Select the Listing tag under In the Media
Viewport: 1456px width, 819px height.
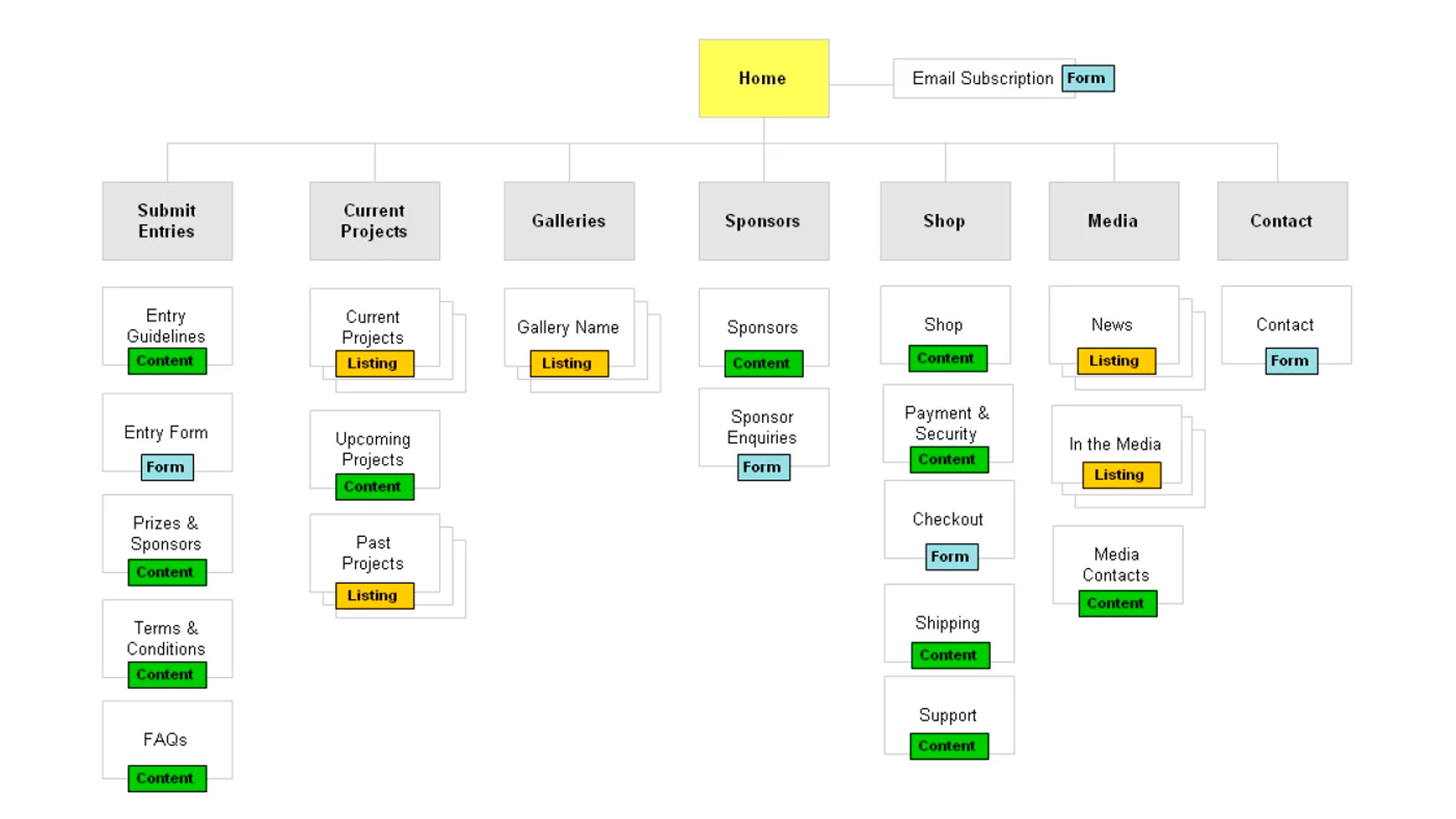click(1121, 475)
